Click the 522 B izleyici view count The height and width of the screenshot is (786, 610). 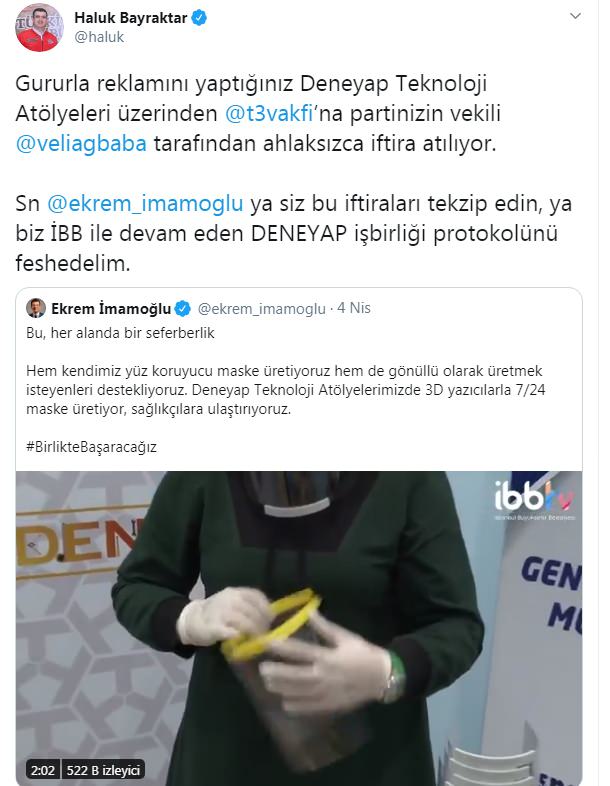tap(103, 770)
